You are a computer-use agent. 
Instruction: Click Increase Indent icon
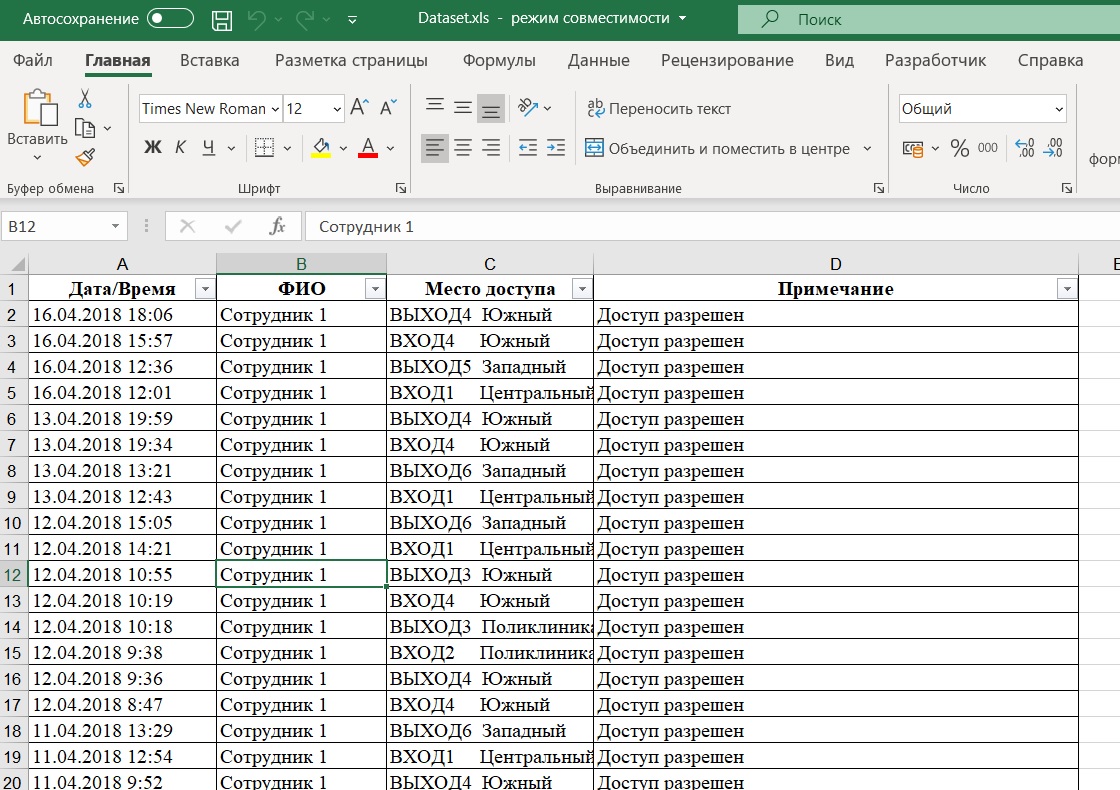[x=556, y=148]
